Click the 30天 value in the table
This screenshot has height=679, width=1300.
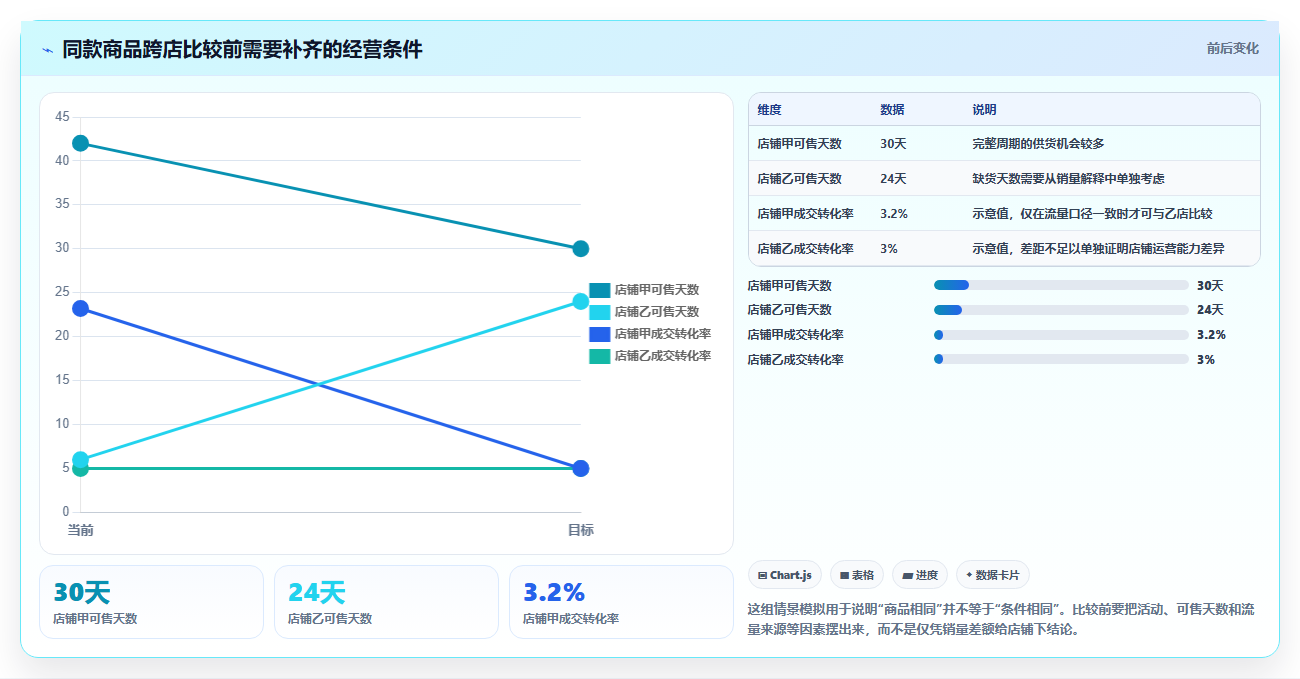point(893,144)
